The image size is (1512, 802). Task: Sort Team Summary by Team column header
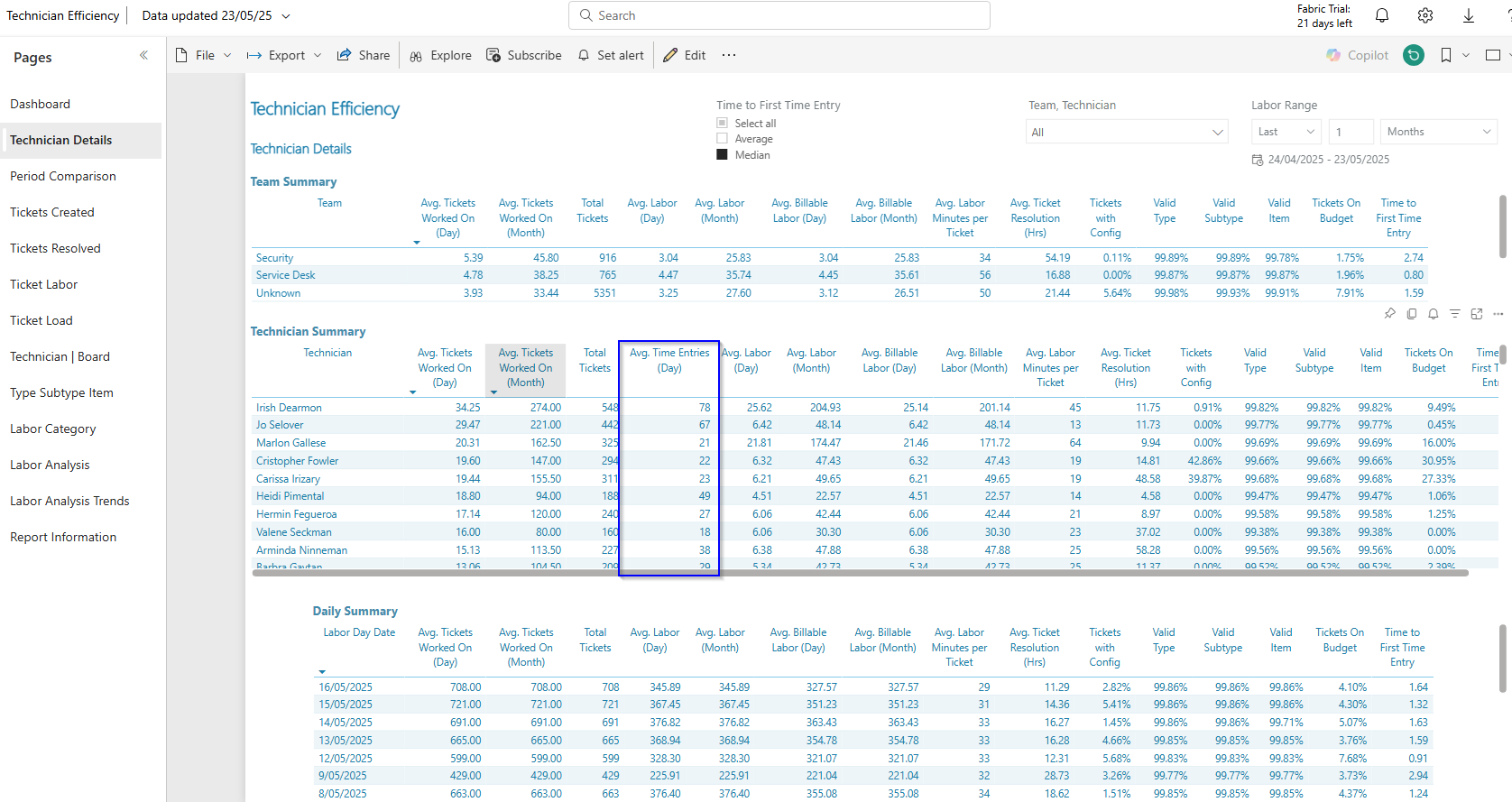329,203
